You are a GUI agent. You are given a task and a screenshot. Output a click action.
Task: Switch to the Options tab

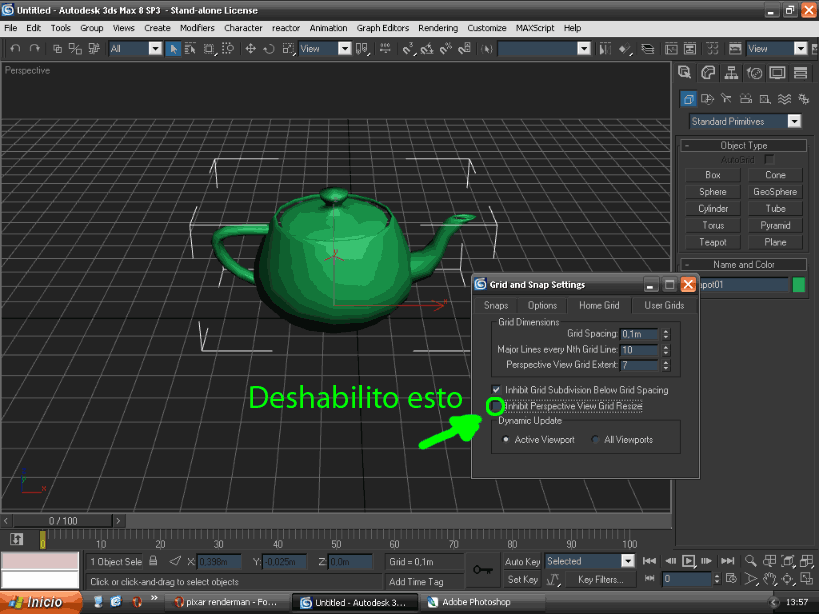click(x=542, y=305)
